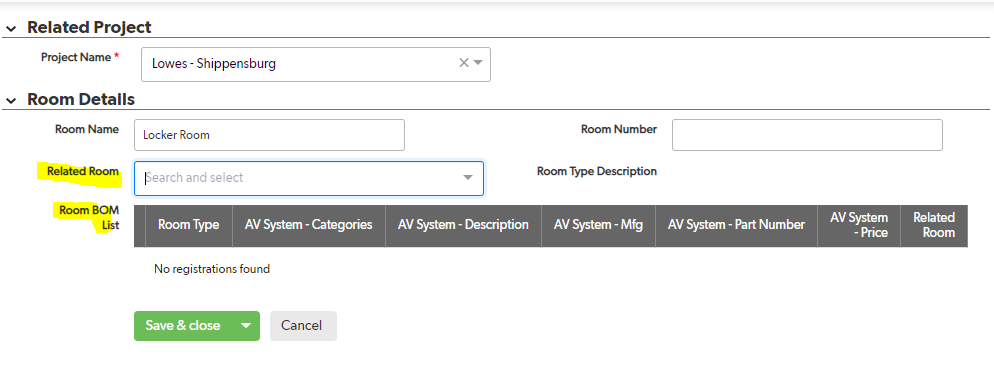Sort by AV System - Mfg column
Image resolution: width=994 pixels, height=387 pixels.
[598, 225]
